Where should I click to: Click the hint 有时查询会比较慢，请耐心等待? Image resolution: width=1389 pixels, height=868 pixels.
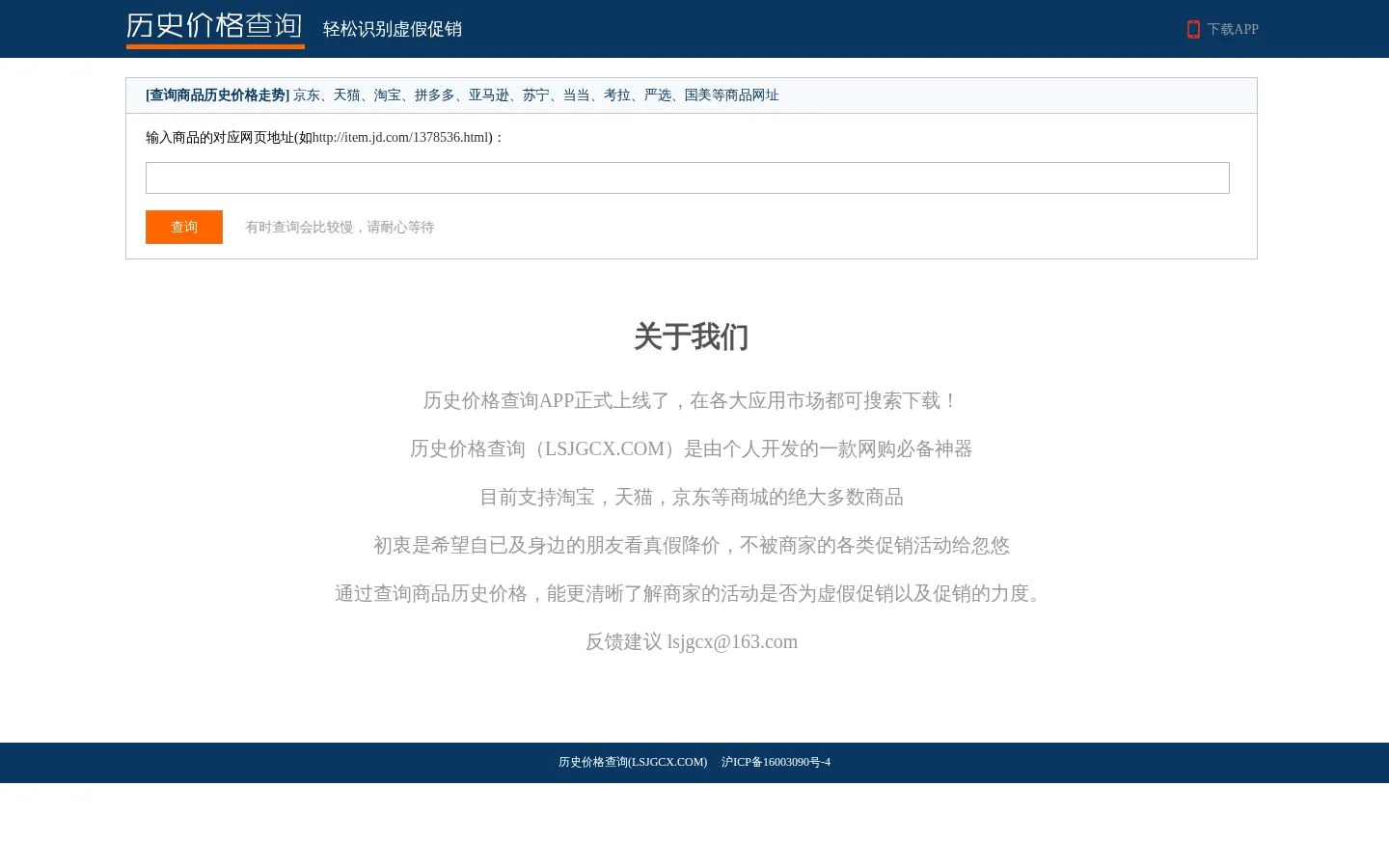tap(340, 227)
